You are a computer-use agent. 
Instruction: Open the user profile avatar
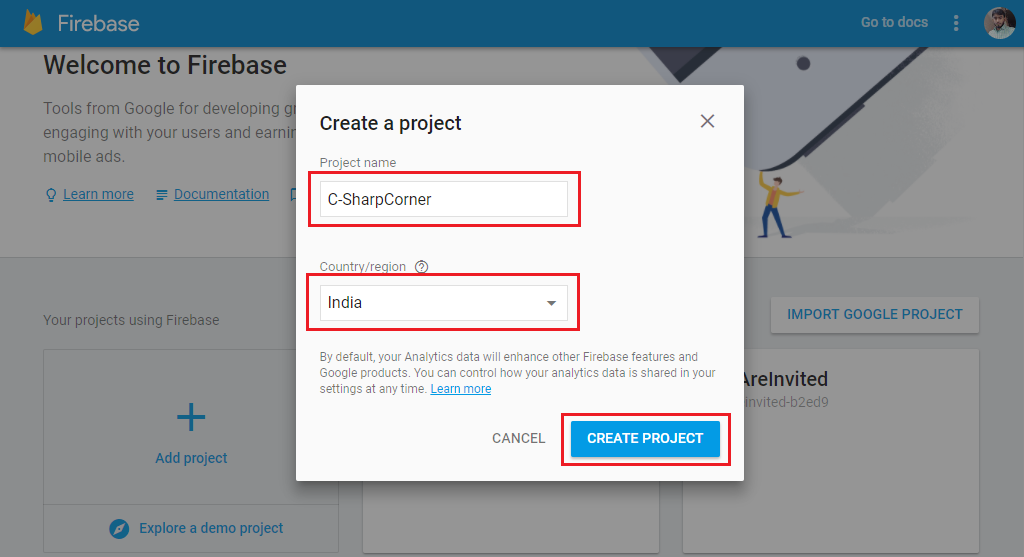coord(1000,23)
